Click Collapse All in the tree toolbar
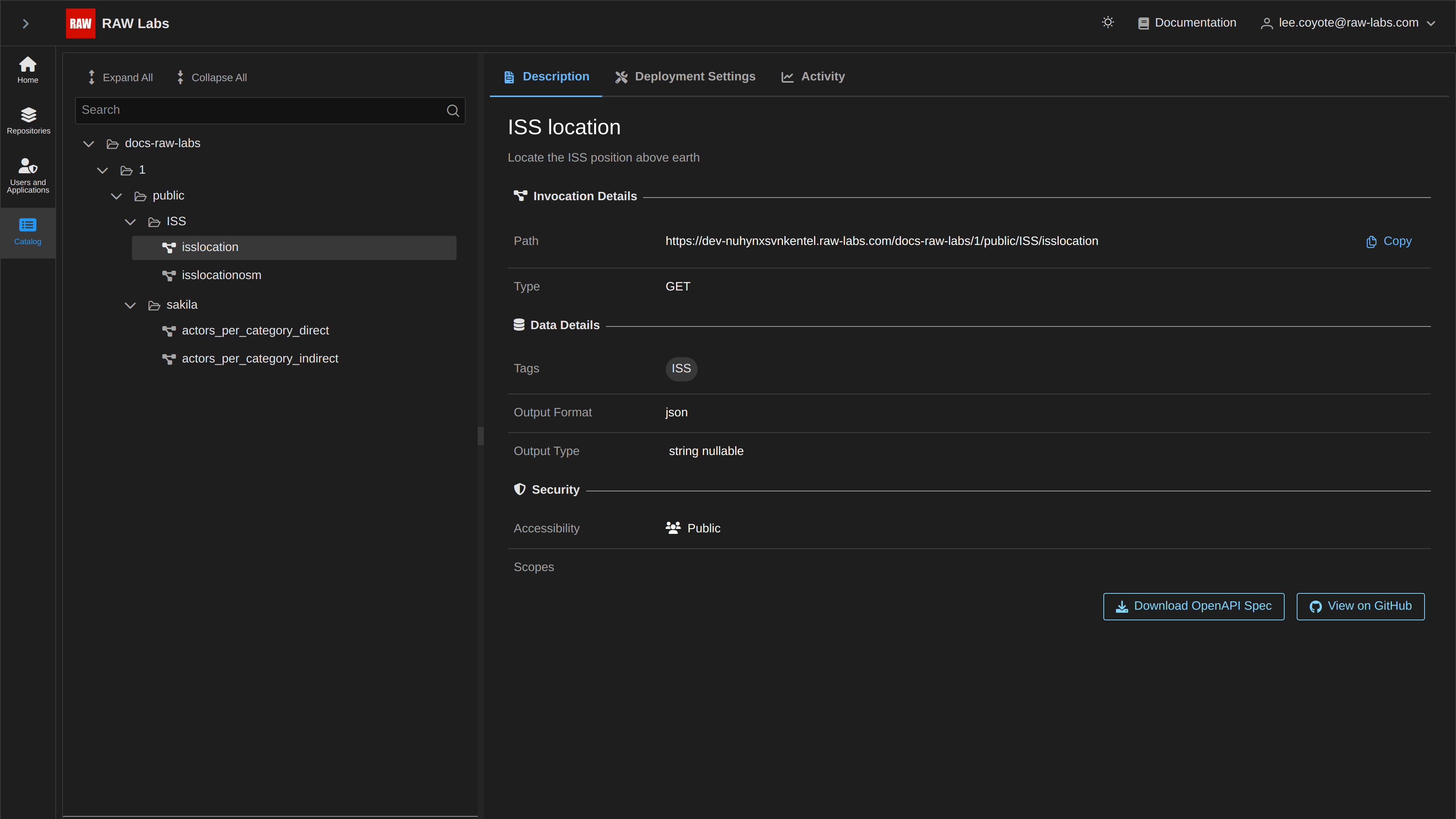 (x=212, y=77)
